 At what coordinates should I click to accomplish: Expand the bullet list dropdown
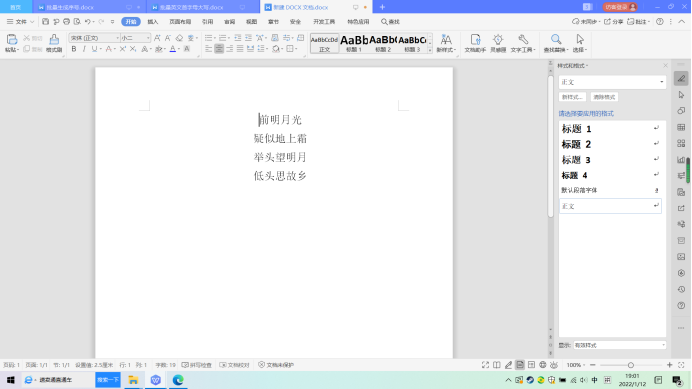click(x=214, y=38)
